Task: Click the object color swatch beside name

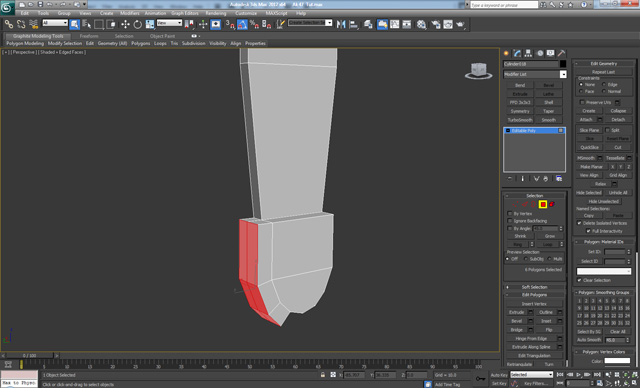Action: tap(563, 64)
